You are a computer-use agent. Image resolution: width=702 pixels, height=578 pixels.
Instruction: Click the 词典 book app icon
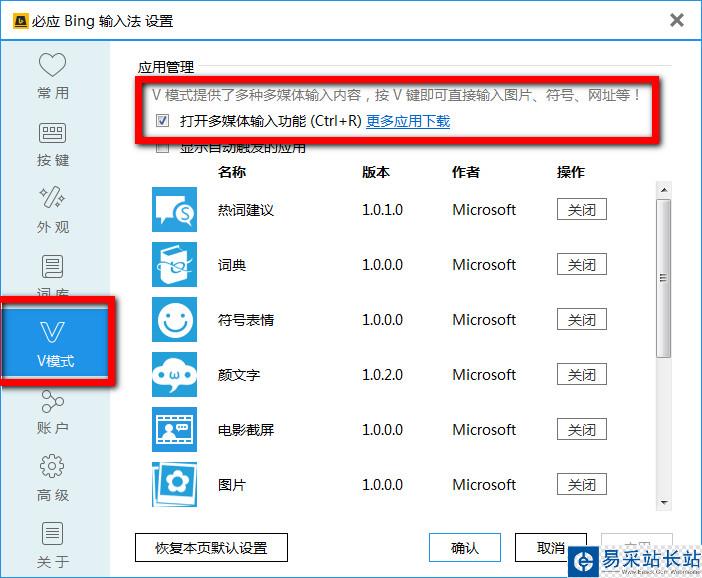click(174, 265)
